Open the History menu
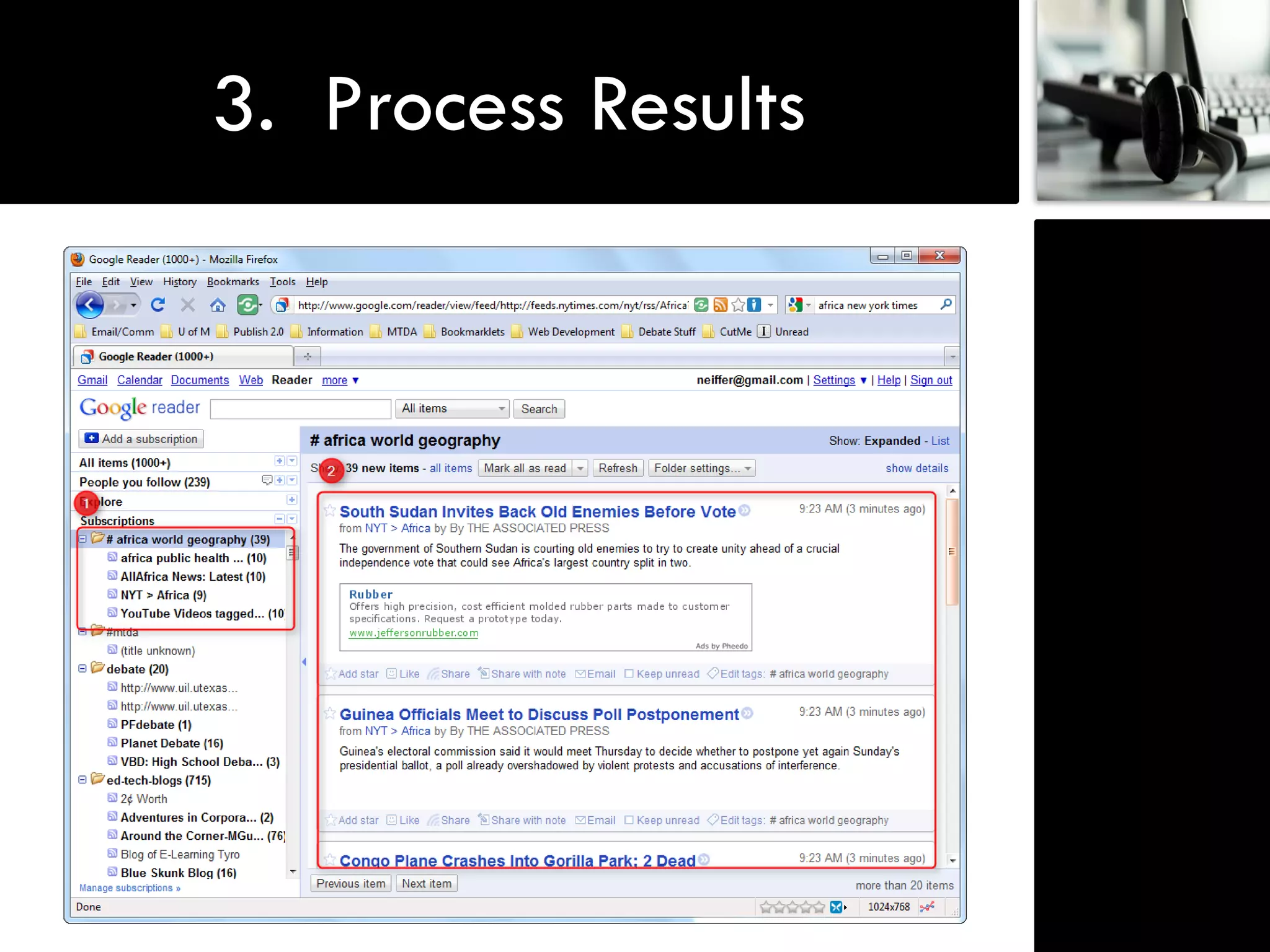Image resolution: width=1270 pixels, height=952 pixels. click(x=180, y=282)
